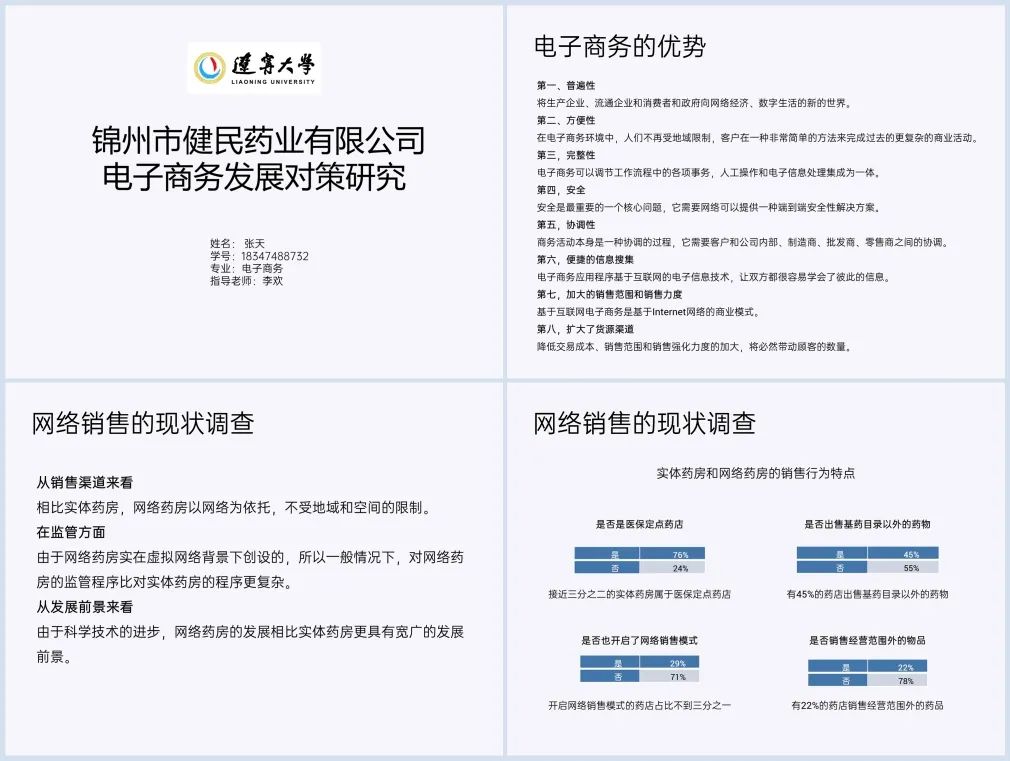Click the 76% bar value
The height and width of the screenshot is (761, 1010).
(680, 554)
